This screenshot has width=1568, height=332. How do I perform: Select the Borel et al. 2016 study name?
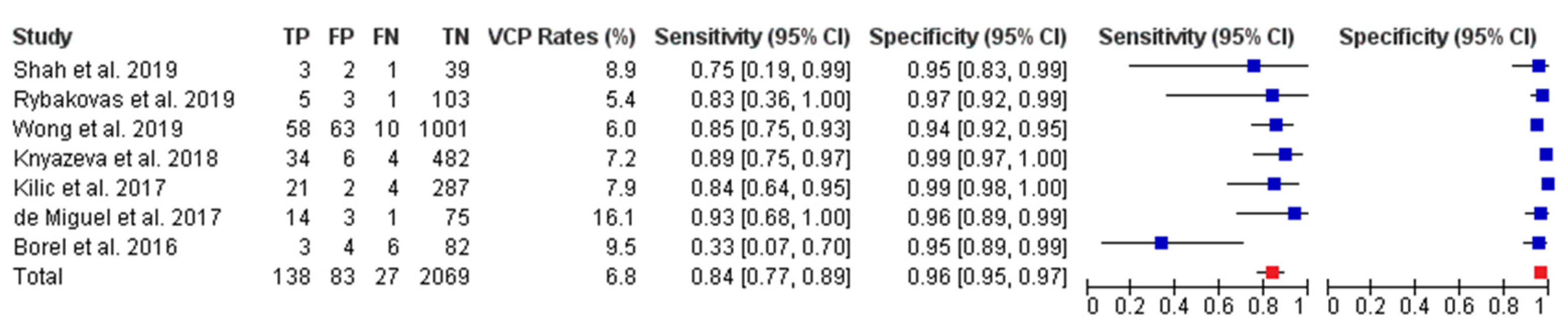pyautogui.click(x=95, y=247)
